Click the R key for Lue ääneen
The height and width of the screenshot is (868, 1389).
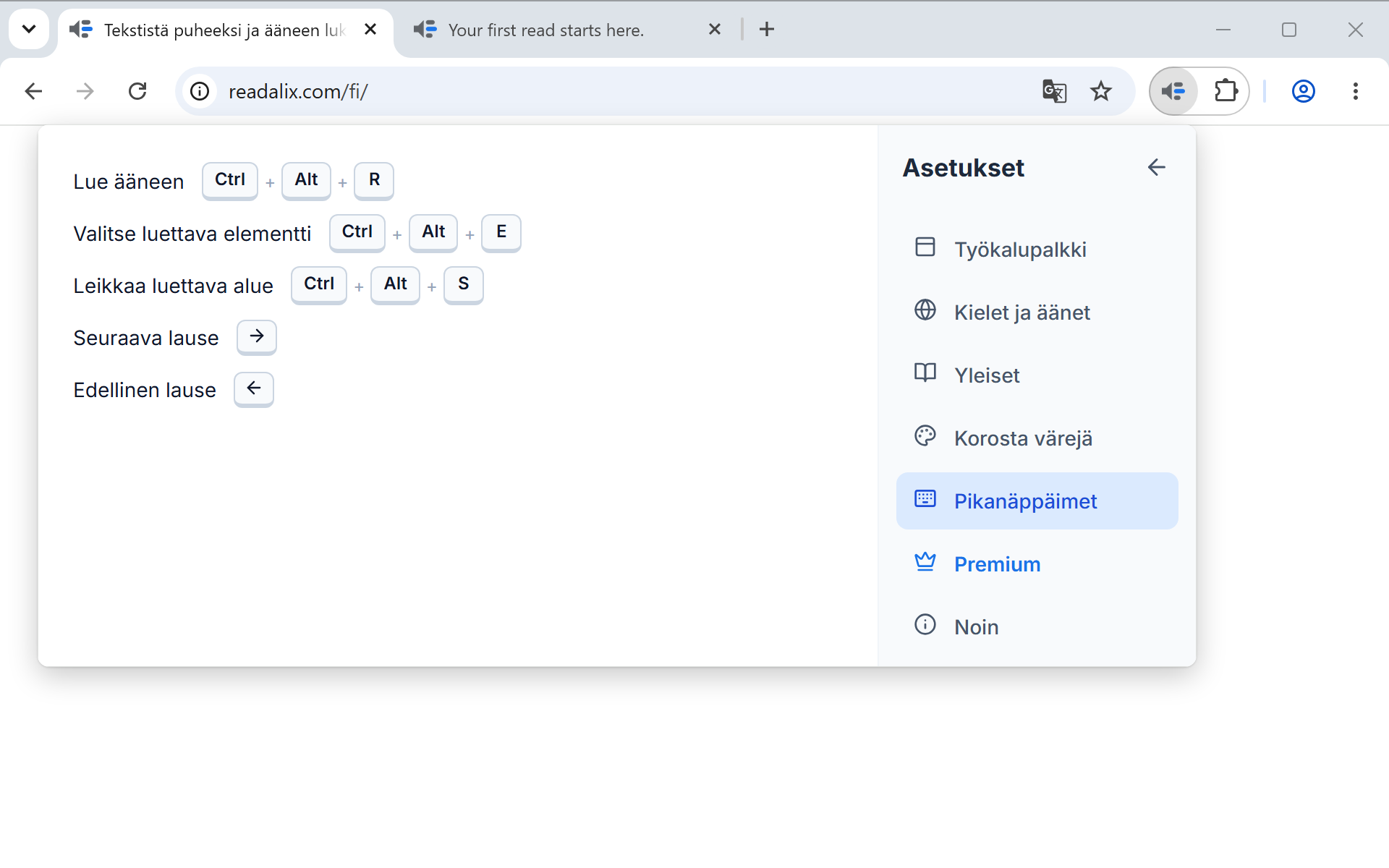point(374,180)
